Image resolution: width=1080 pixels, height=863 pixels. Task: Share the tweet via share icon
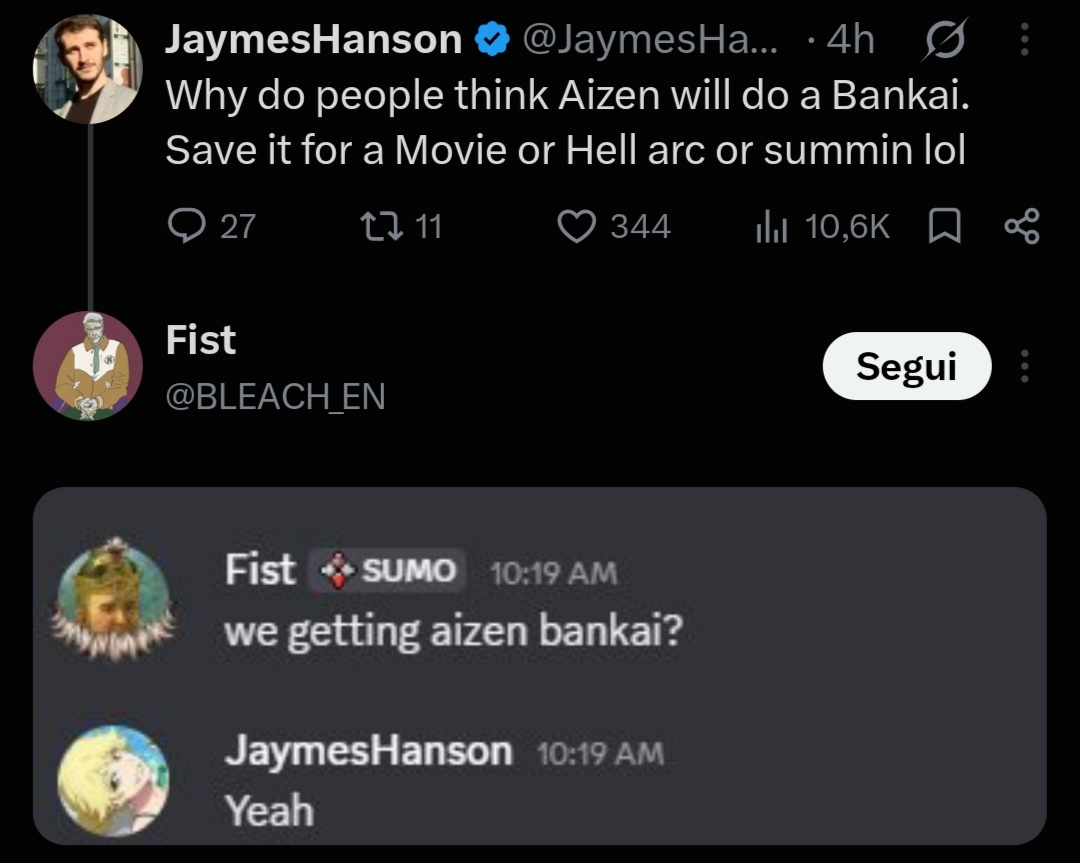tap(1022, 227)
